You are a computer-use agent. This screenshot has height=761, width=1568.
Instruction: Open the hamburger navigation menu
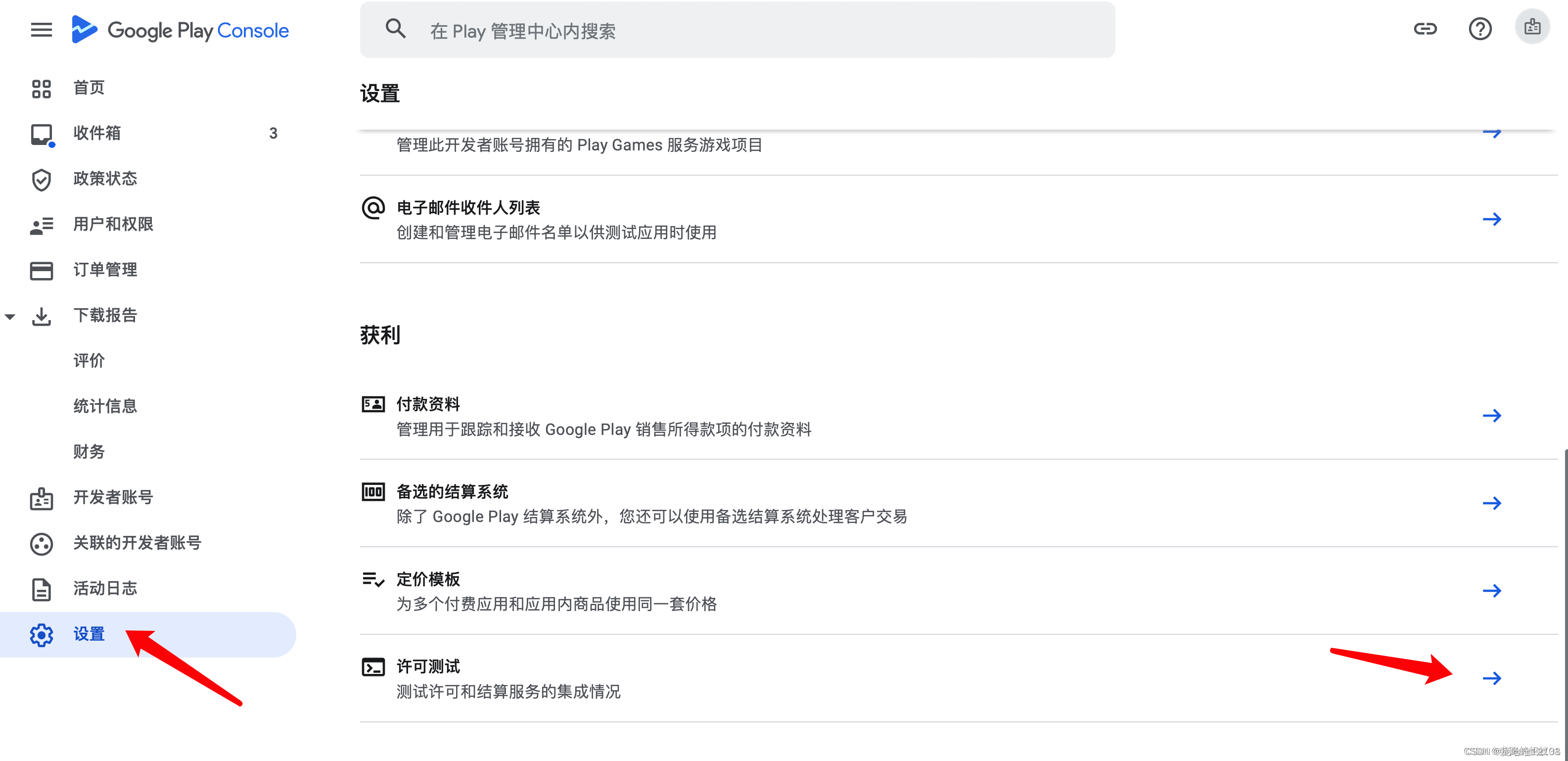(x=42, y=30)
